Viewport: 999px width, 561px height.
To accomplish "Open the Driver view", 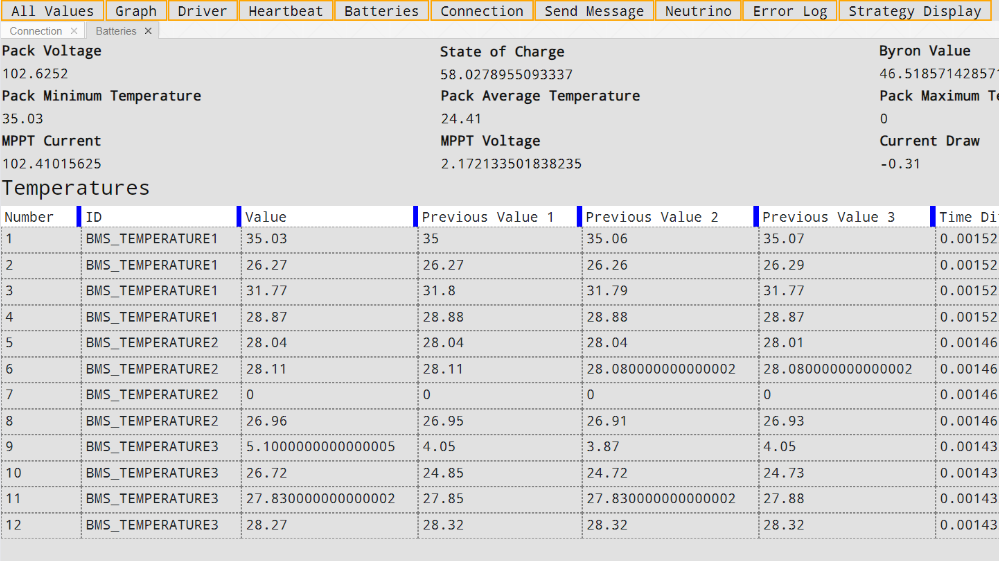I will tap(203, 11).
